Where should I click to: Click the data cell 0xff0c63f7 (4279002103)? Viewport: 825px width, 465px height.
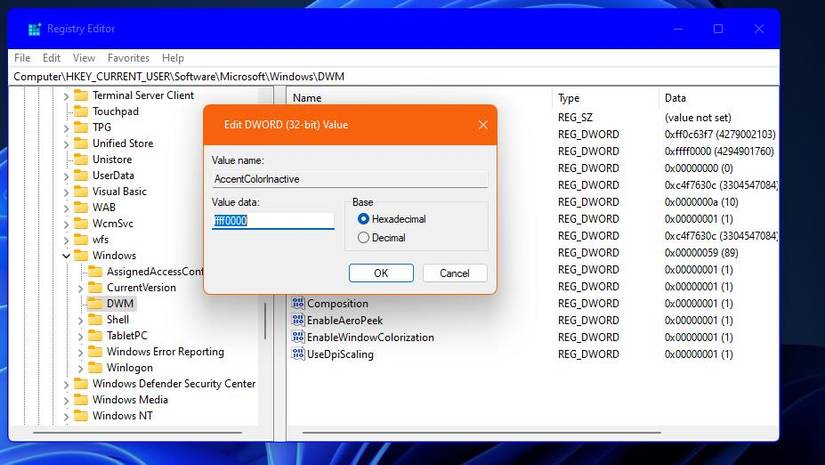(720, 134)
